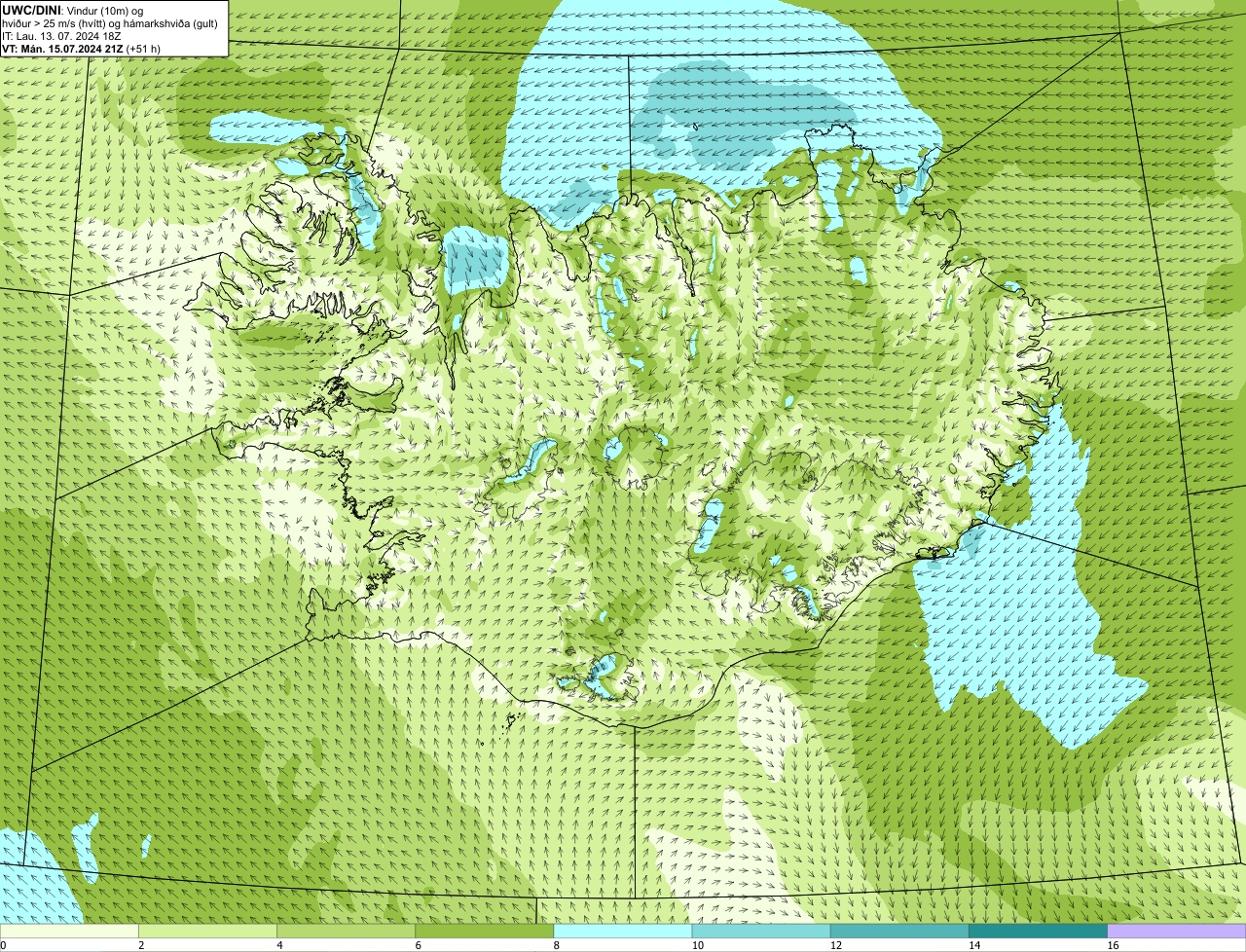
Task: Click the 'IT: Lau. 13. 07. 2024 18Z' line
Action: point(61,35)
